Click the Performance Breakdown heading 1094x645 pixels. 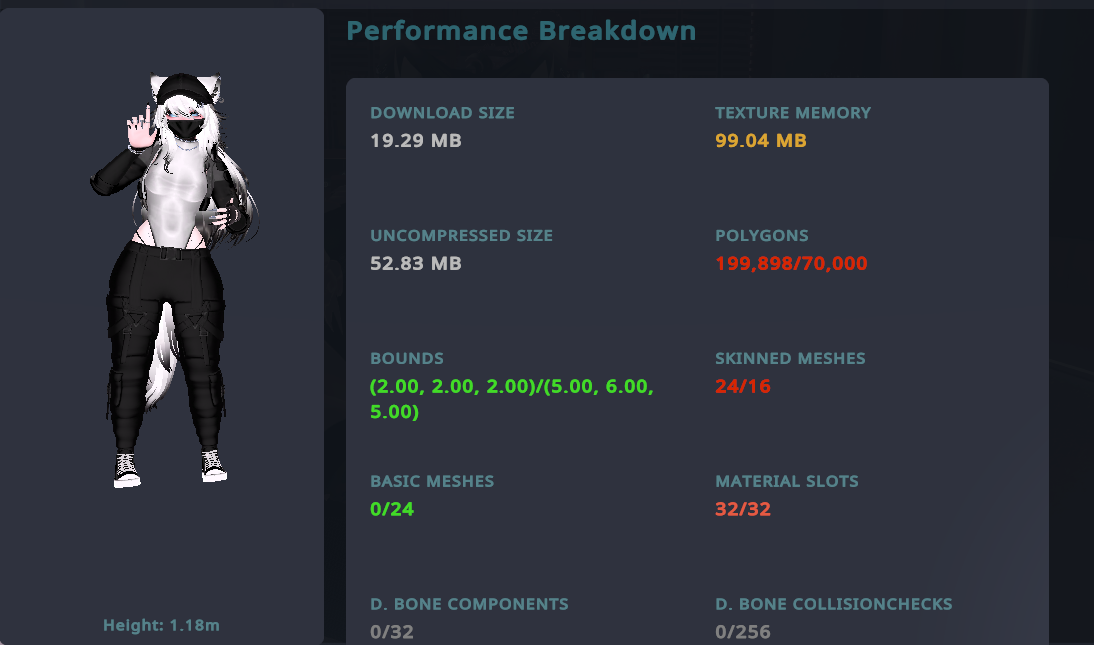pyautogui.click(x=521, y=31)
